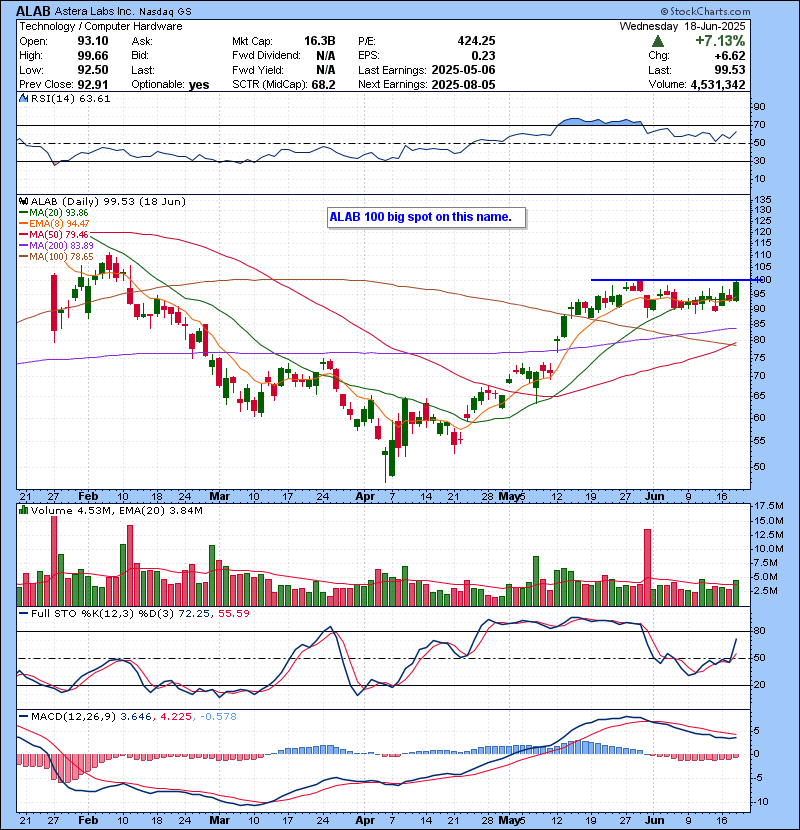This screenshot has width=800, height=830.
Task: Click the annotation 'ALAB 100 big spot on this name.'
Action: pos(427,218)
